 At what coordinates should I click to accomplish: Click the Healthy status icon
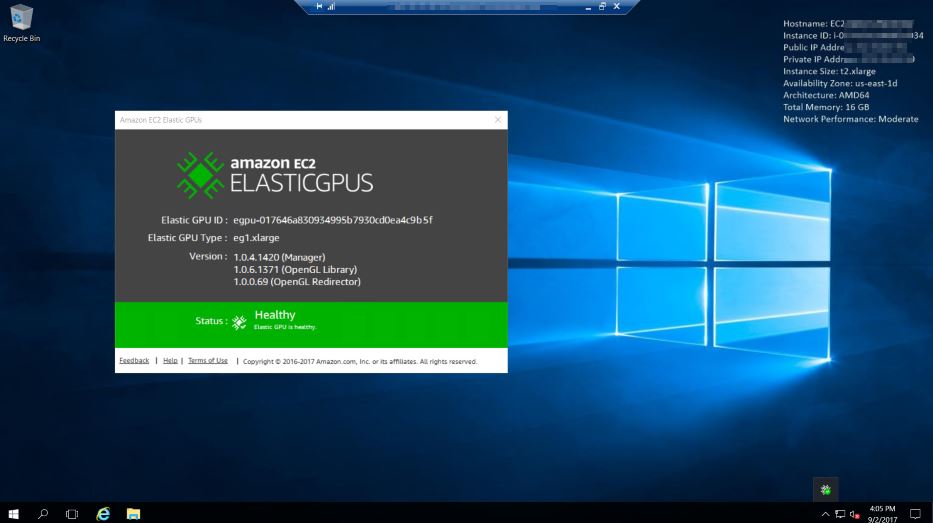click(x=239, y=322)
